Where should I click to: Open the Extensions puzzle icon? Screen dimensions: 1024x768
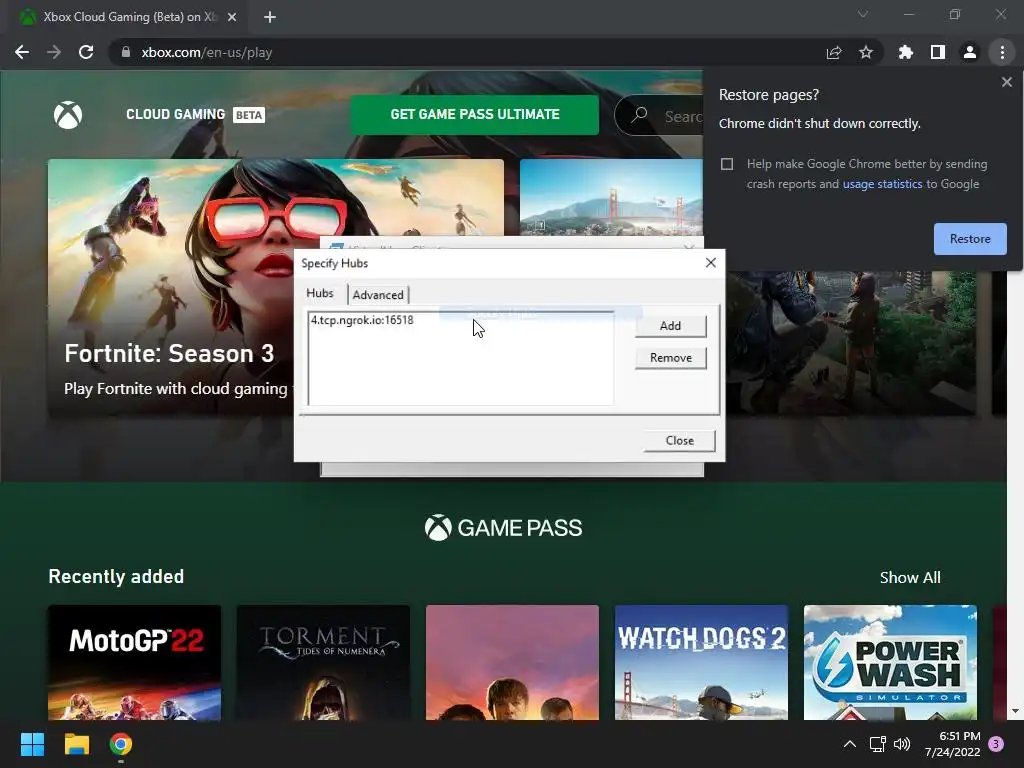906,52
